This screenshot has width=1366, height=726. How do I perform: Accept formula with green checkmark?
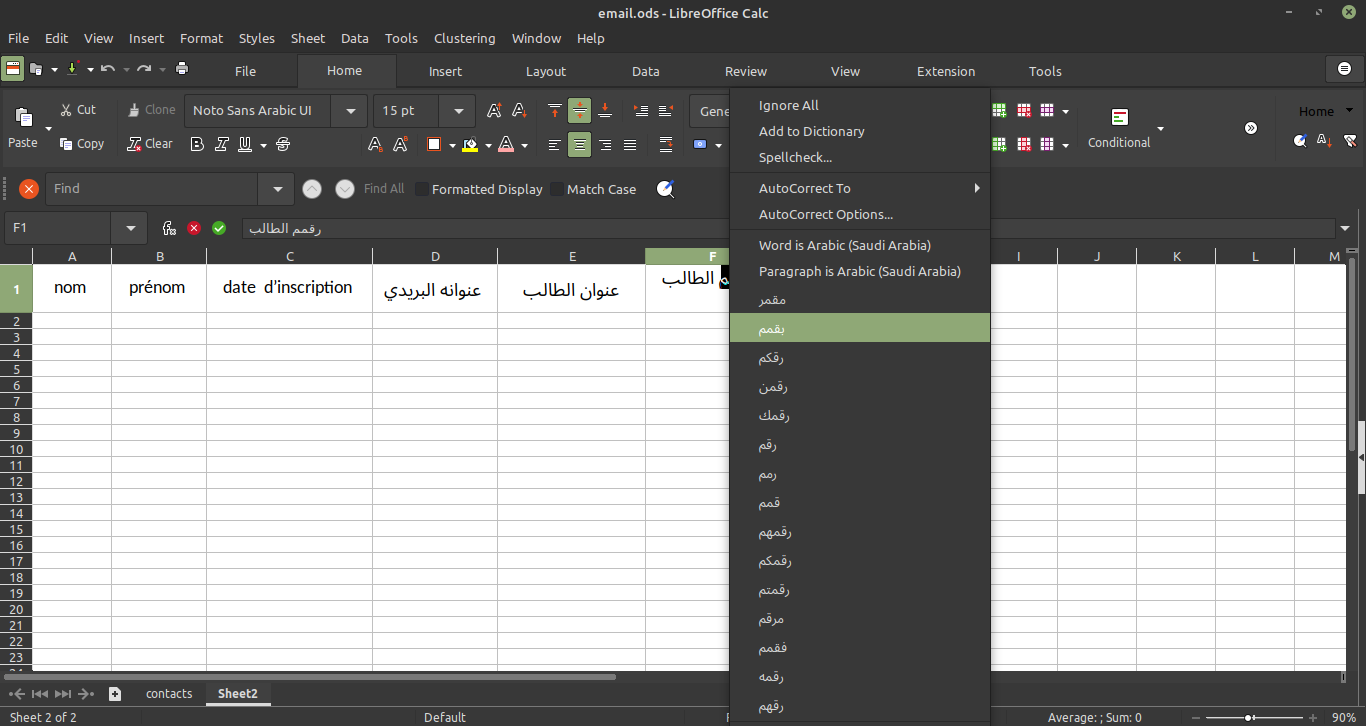219,228
